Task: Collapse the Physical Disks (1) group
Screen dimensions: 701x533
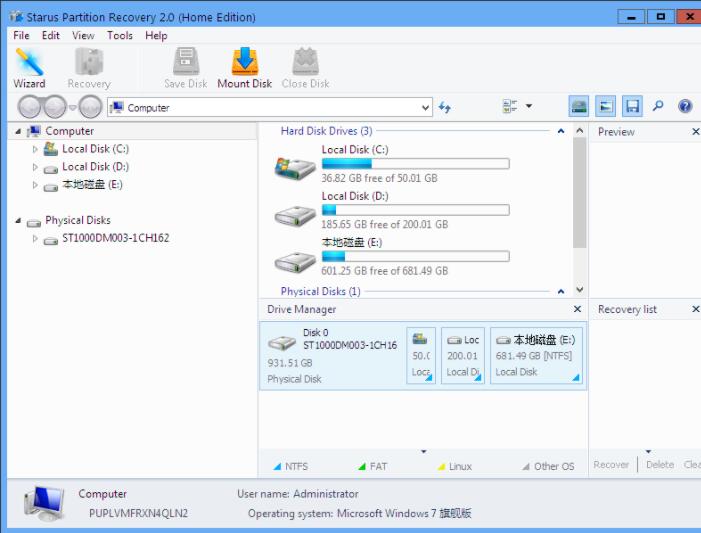Action: click(x=561, y=292)
